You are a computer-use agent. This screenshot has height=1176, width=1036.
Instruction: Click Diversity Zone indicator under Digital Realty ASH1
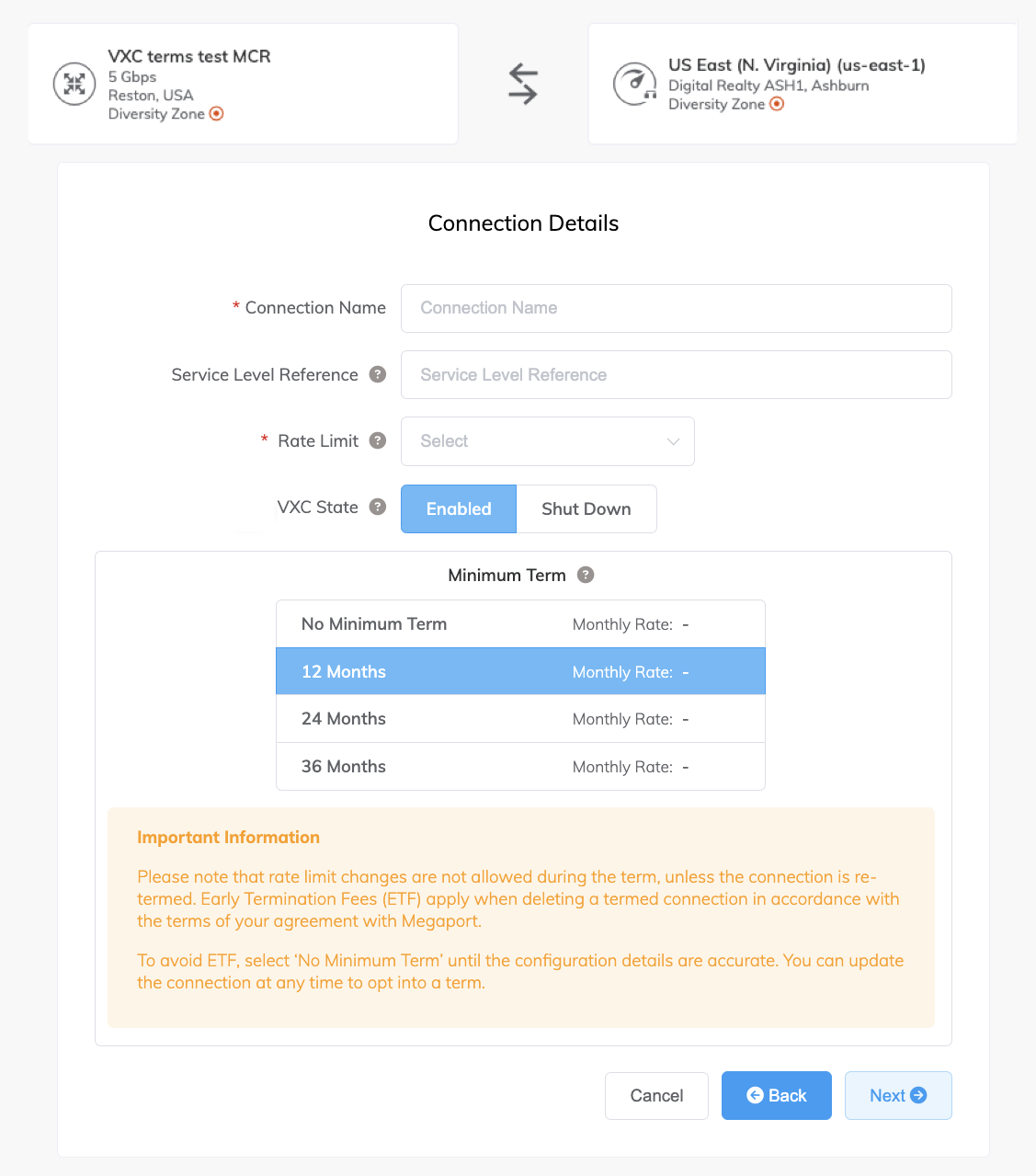pyautogui.click(x=777, y=104)
